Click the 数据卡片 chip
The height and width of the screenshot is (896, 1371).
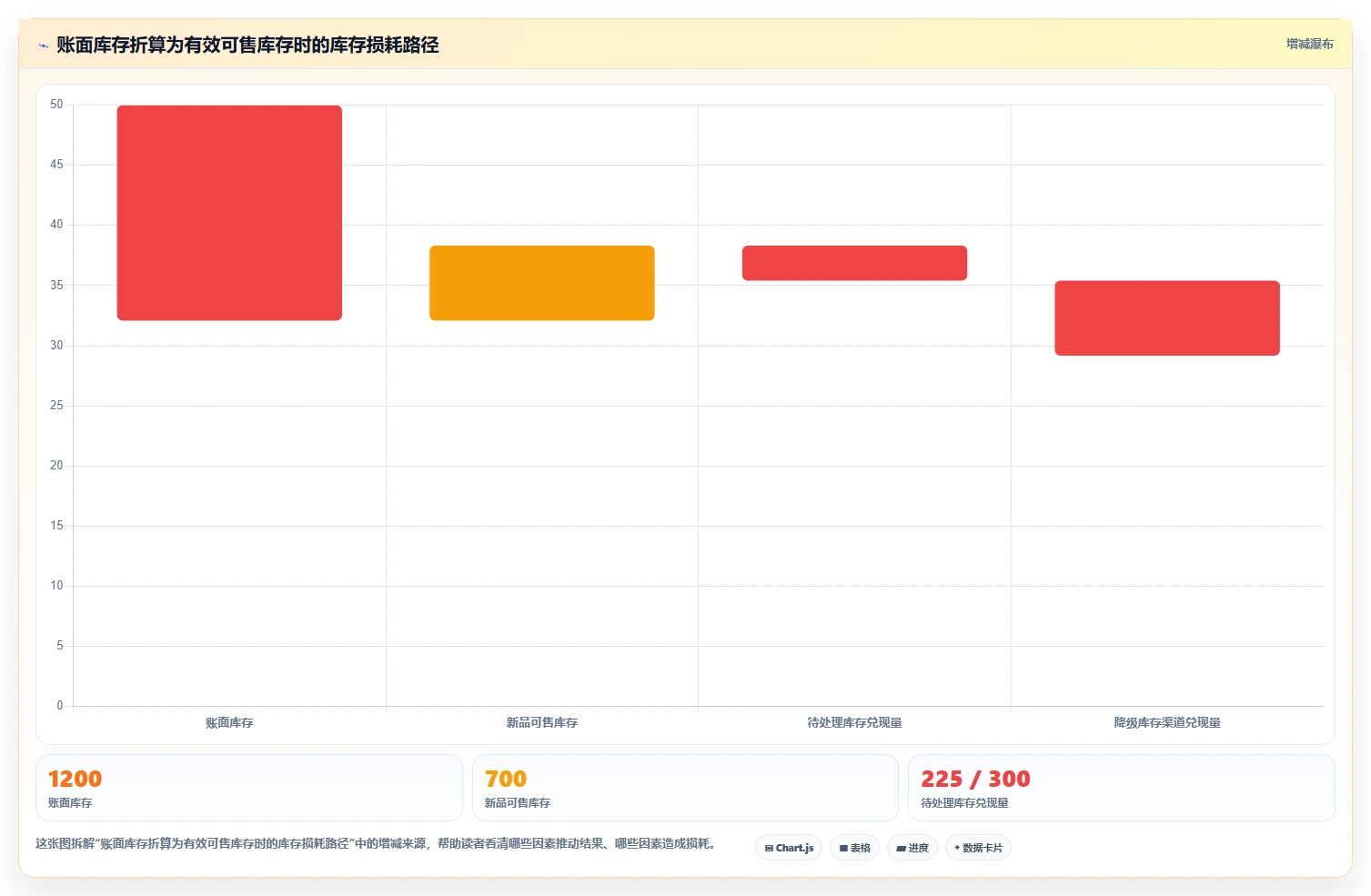[978, 848]
